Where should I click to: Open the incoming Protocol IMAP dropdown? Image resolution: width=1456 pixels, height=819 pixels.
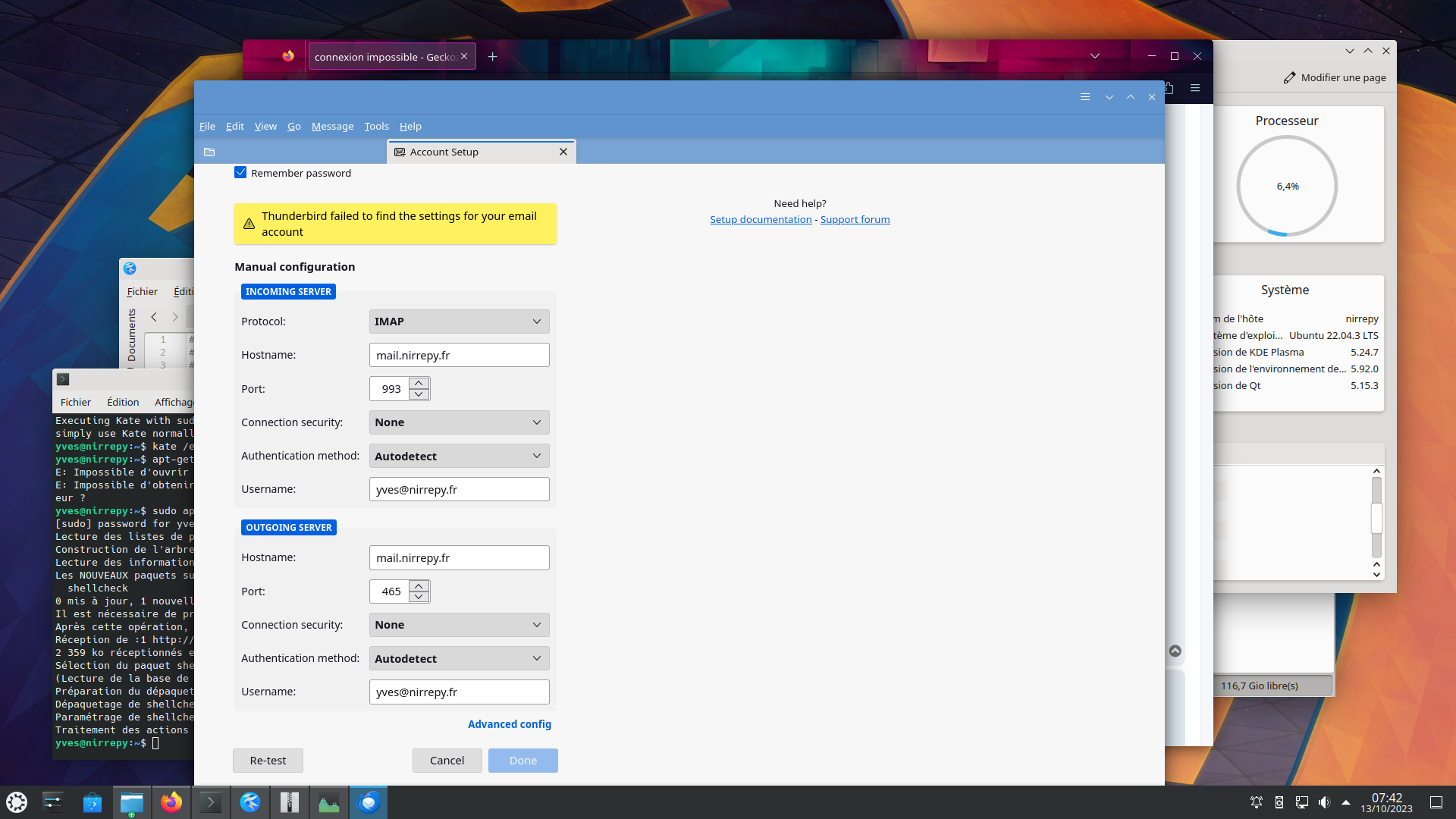pyautogui.click(x=459, y=322)
